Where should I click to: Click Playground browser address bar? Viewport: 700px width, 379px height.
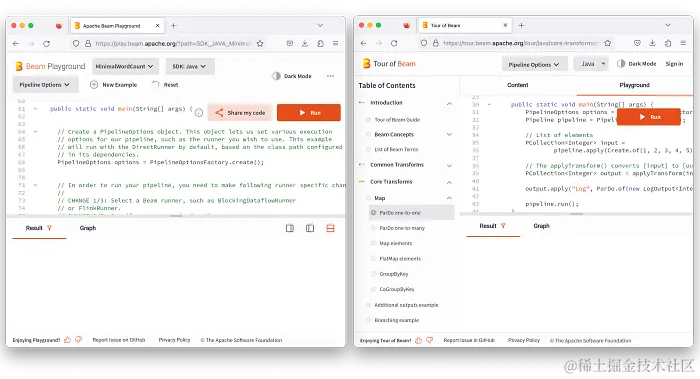tap(169, 43)
